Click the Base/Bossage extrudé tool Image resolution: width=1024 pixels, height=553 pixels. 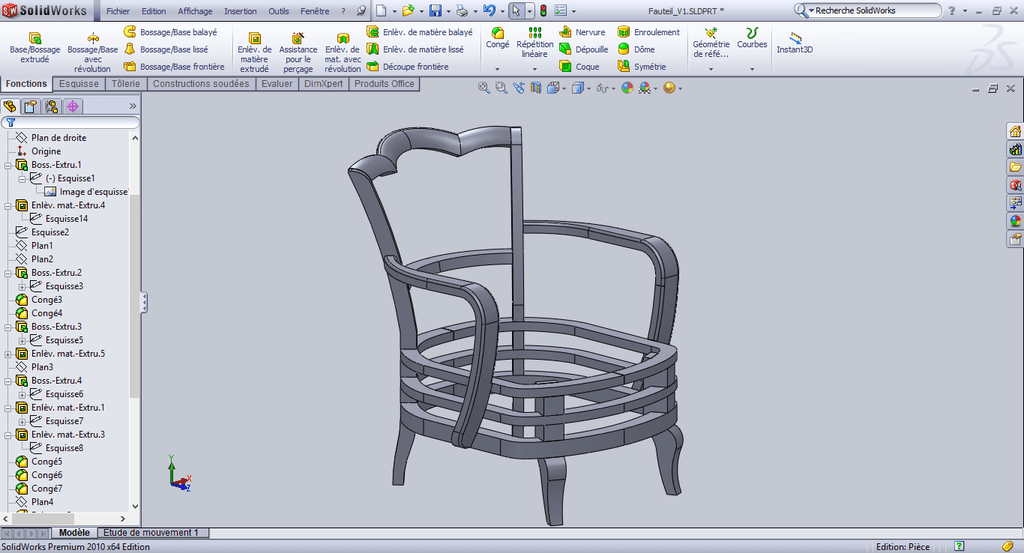[34, 48]
